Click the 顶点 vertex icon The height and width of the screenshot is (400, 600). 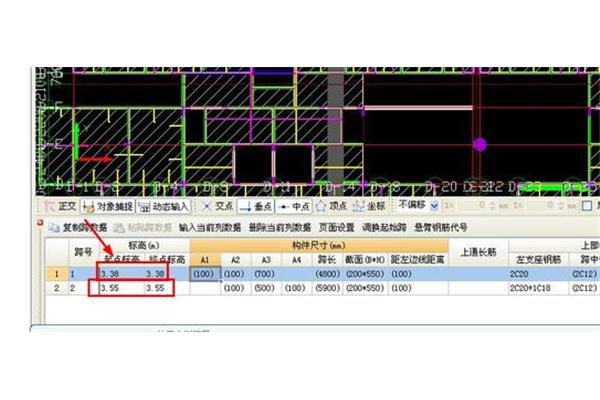pyautogui.click(x=321, y=207)
